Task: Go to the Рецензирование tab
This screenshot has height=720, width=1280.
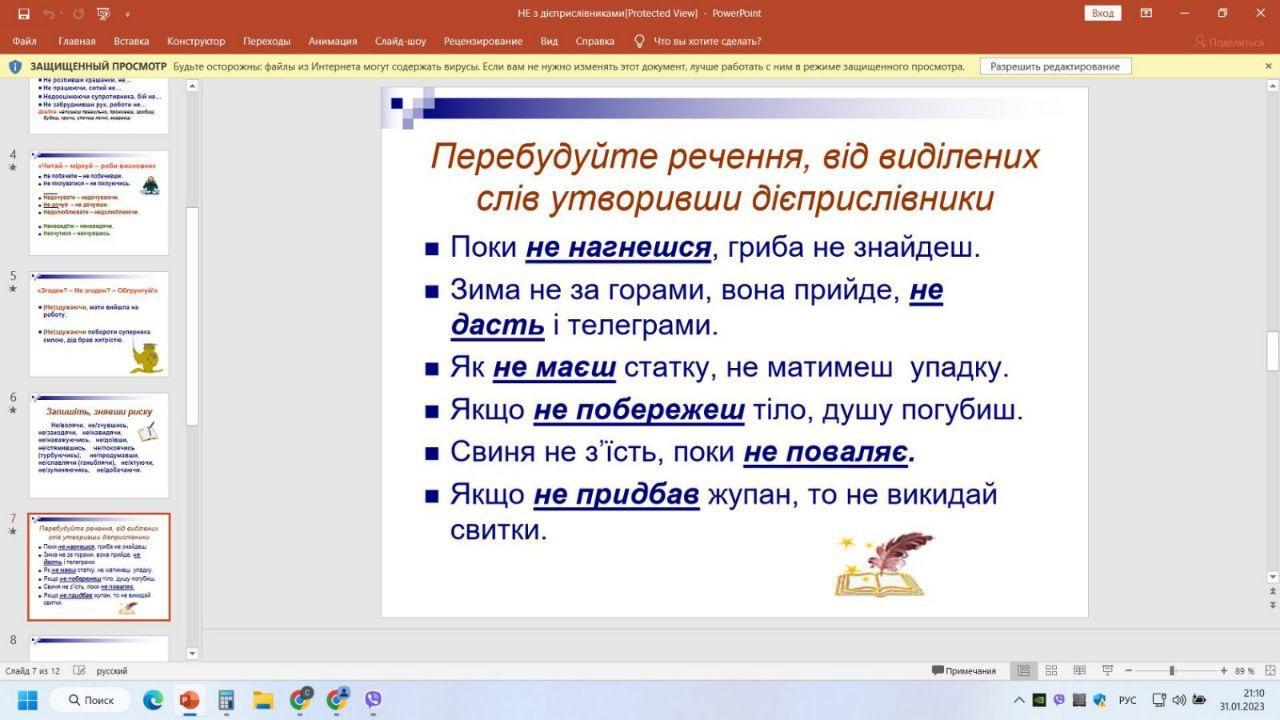Action: pyautogui.click(x=483, y=41)
